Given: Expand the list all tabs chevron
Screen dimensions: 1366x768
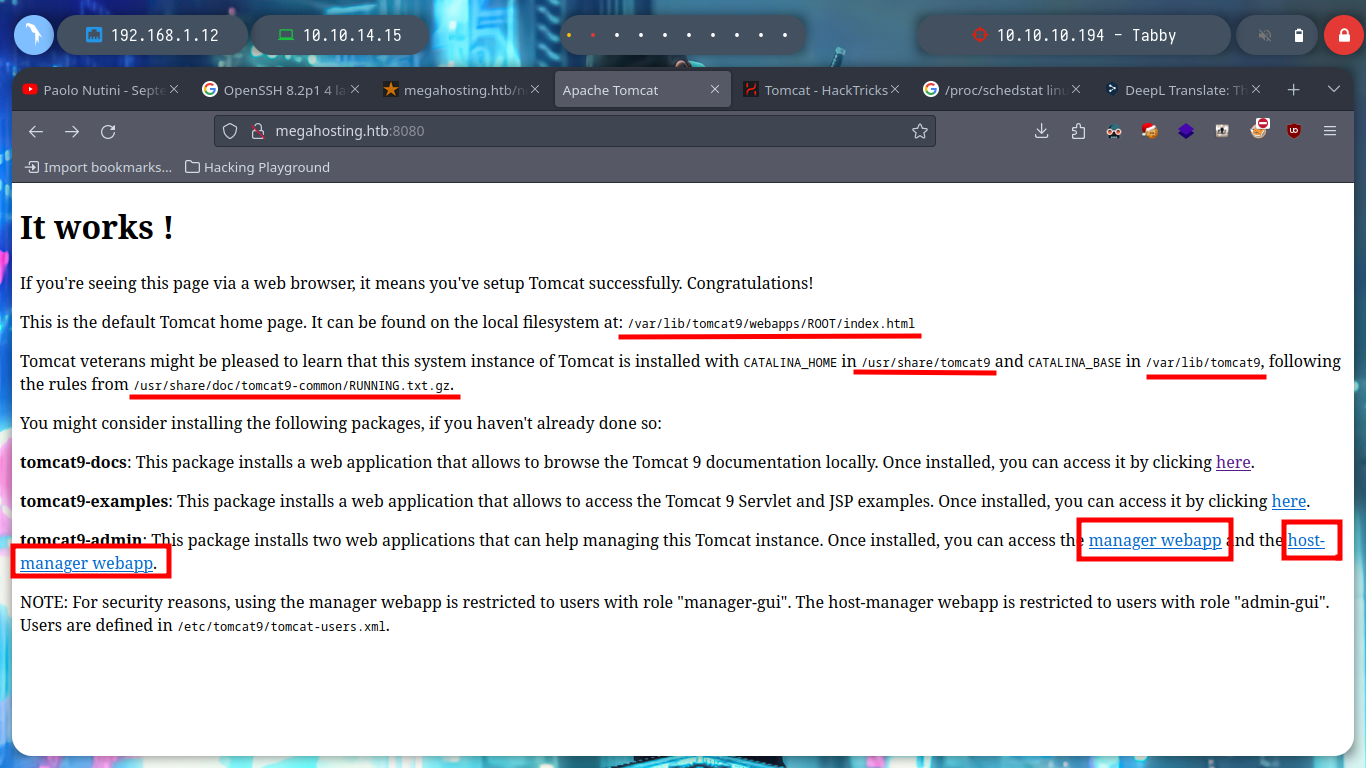Looking at the screenshot, I should click(x=1333, y=90).
